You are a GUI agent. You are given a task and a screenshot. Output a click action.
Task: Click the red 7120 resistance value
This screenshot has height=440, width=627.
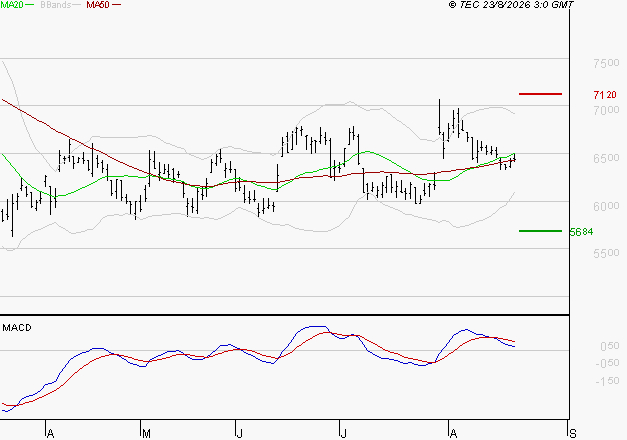pyautogui.click(x=605, y=95)
